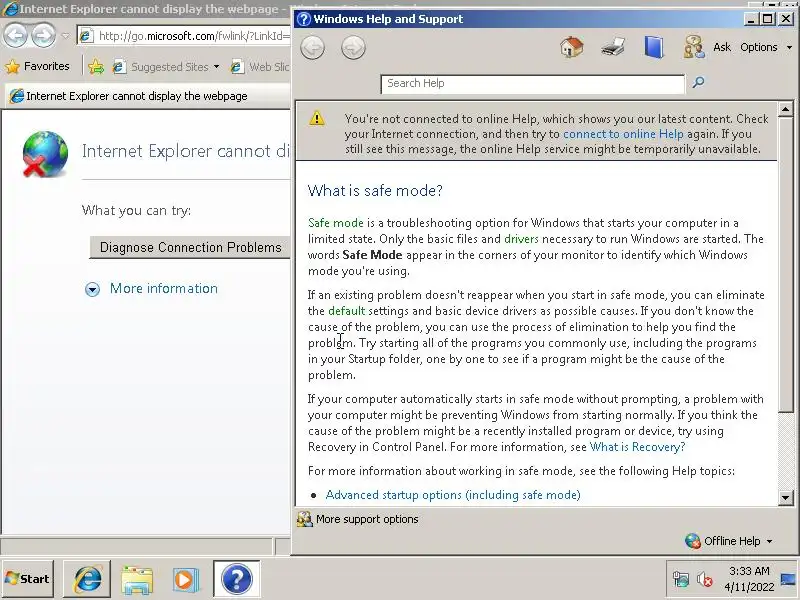
Task: Click the "What is safe mode?" heading
Action: point(375,191)
